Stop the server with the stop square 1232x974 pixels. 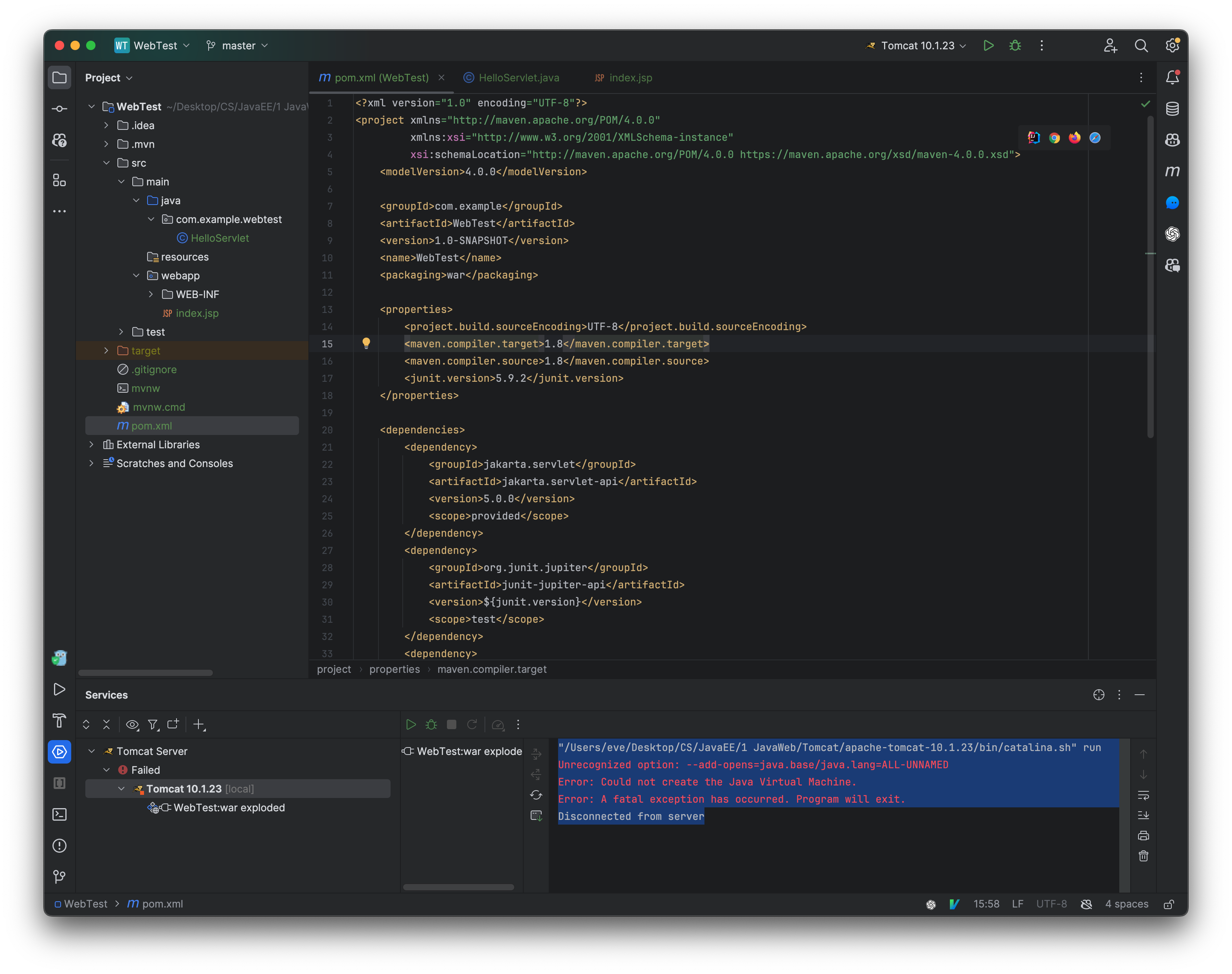[x=451, y=724]
